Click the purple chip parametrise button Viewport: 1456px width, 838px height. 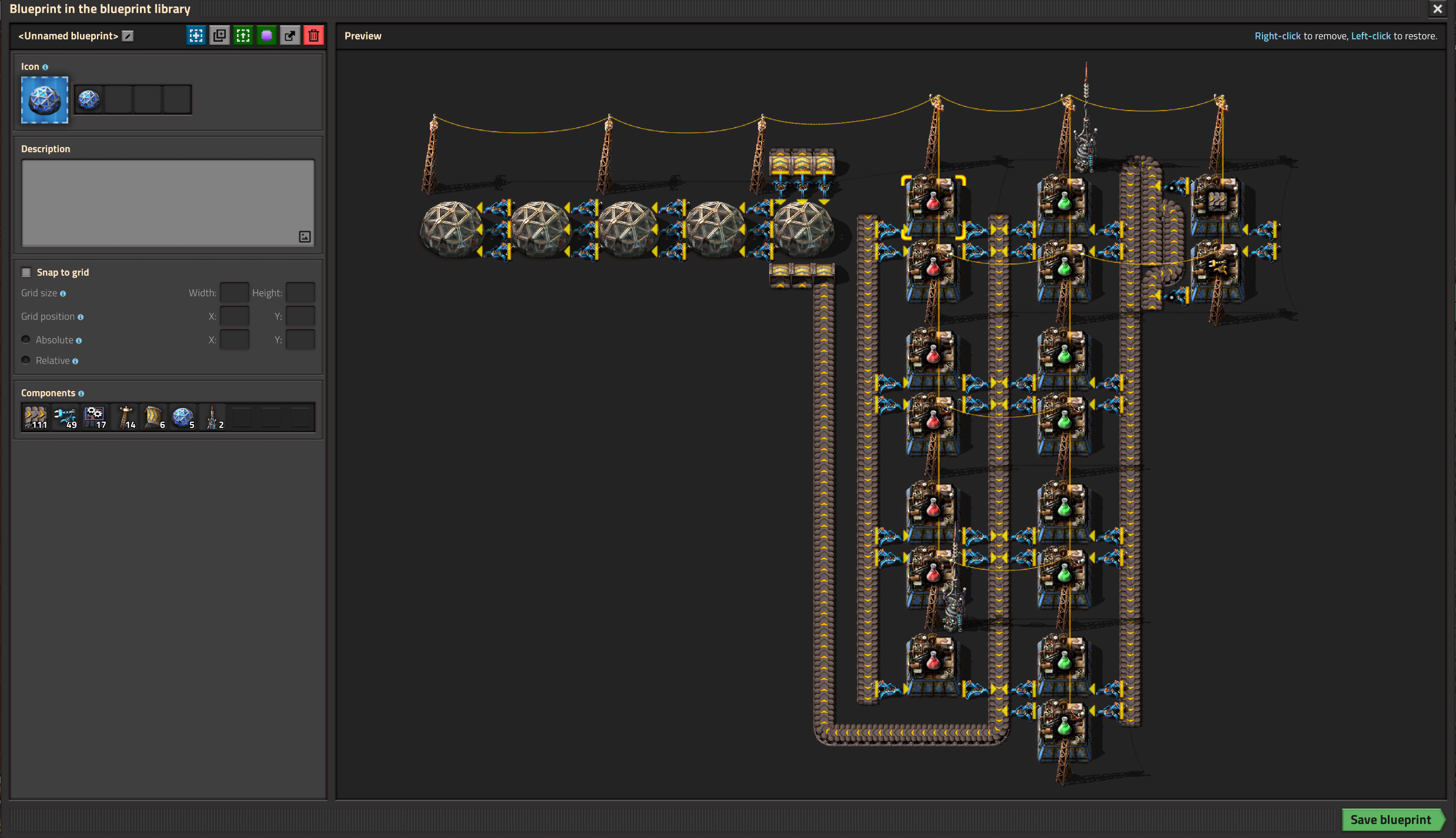pyautogui.click(x=266, y=35)
